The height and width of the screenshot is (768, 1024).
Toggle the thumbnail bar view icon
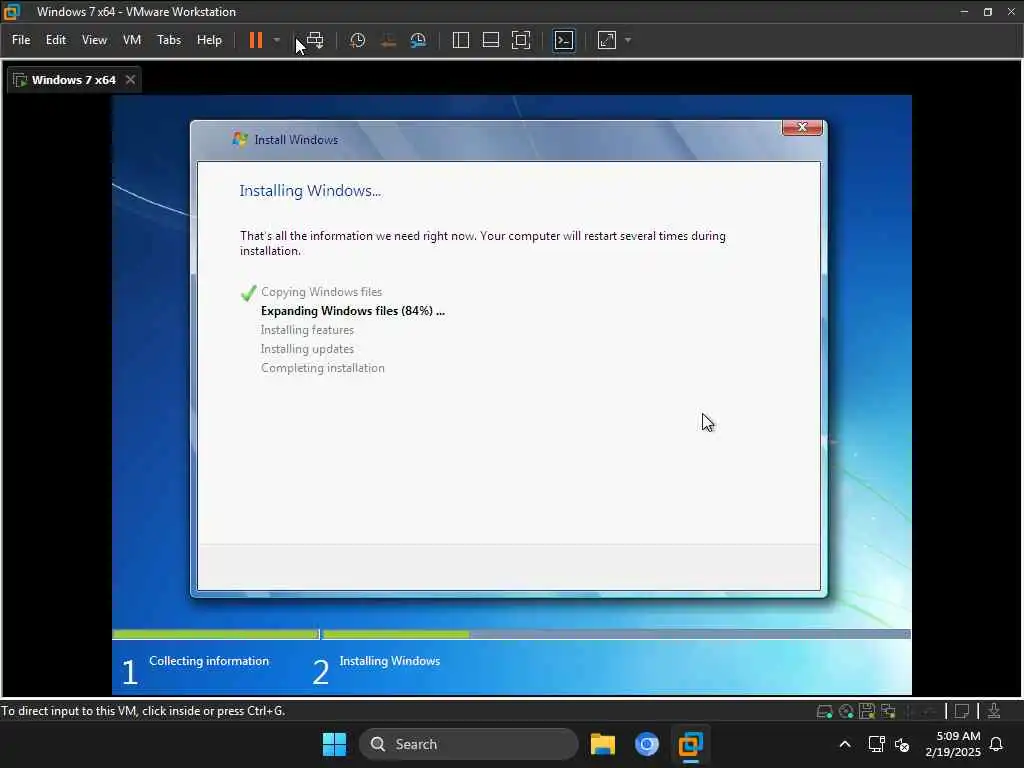[x=490, y=40]
